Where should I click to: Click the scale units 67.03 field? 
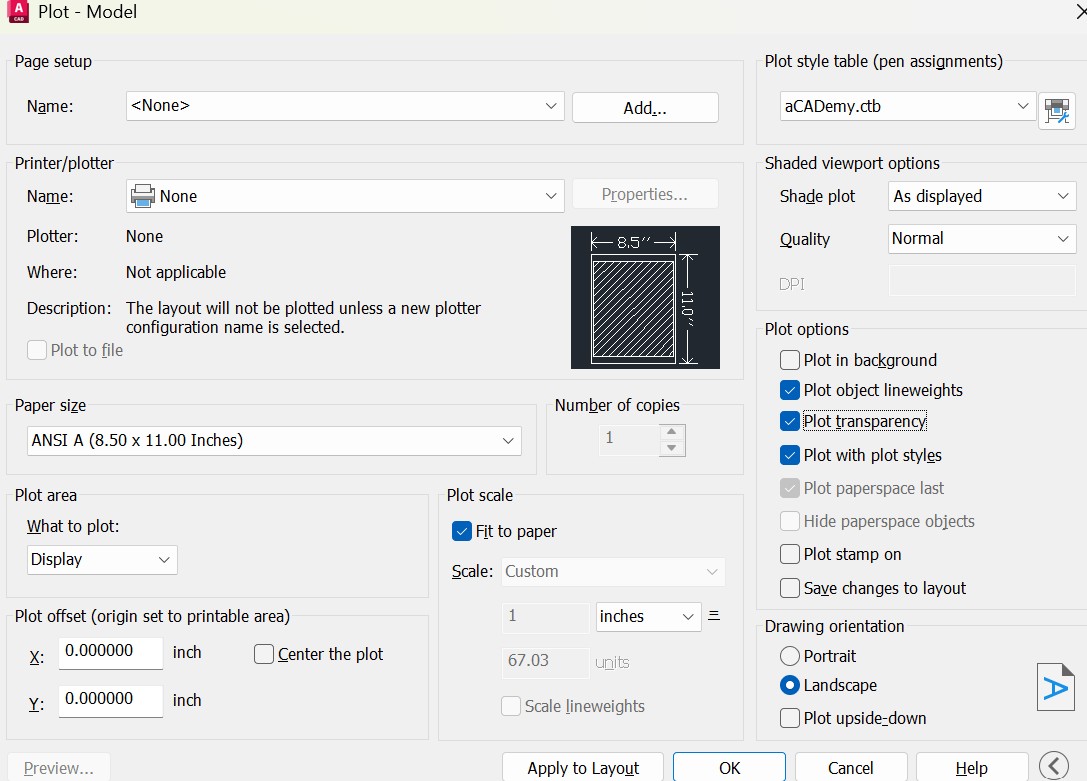tap(546, 662)
